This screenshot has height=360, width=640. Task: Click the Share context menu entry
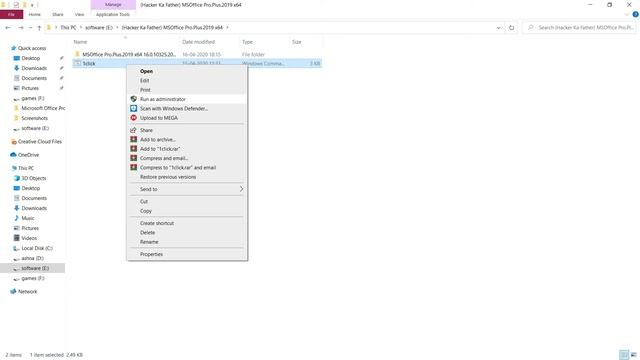coord(187,130)
